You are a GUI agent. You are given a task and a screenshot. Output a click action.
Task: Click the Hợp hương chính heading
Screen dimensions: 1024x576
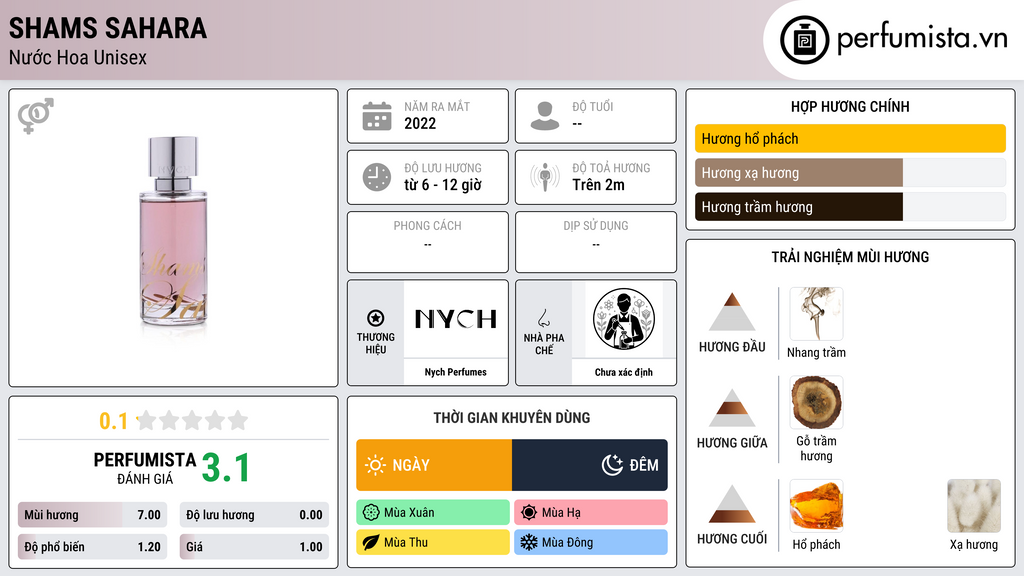tap(850, 106)
